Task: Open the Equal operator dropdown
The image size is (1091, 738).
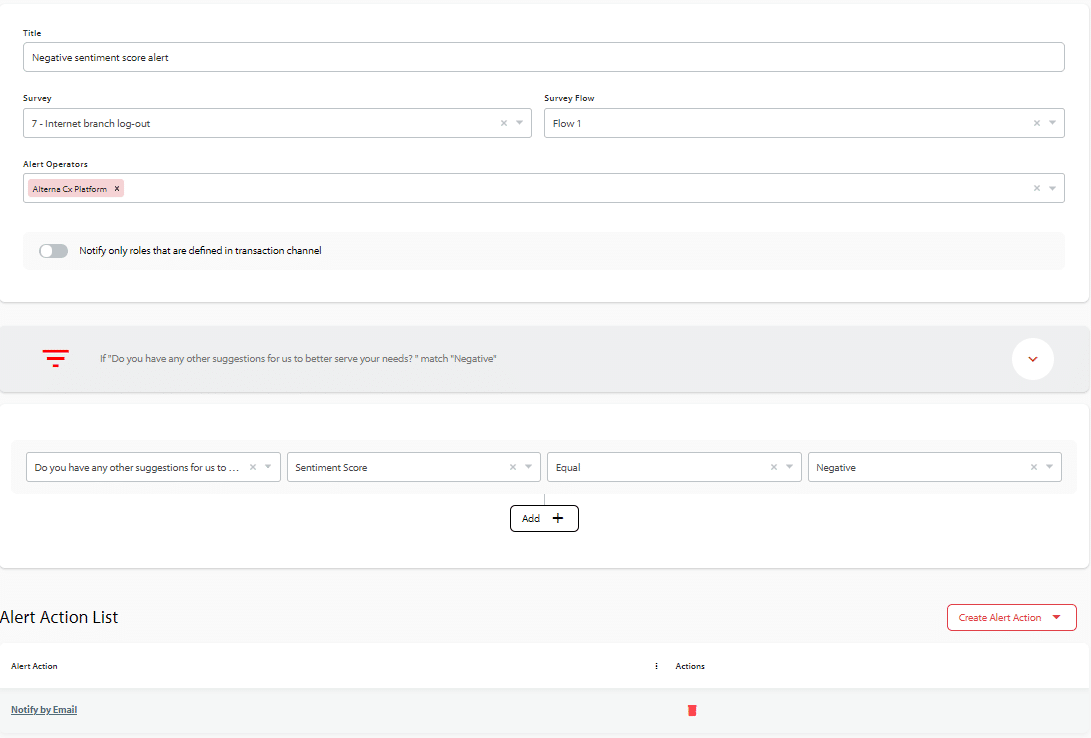Action: pos(790,467)
